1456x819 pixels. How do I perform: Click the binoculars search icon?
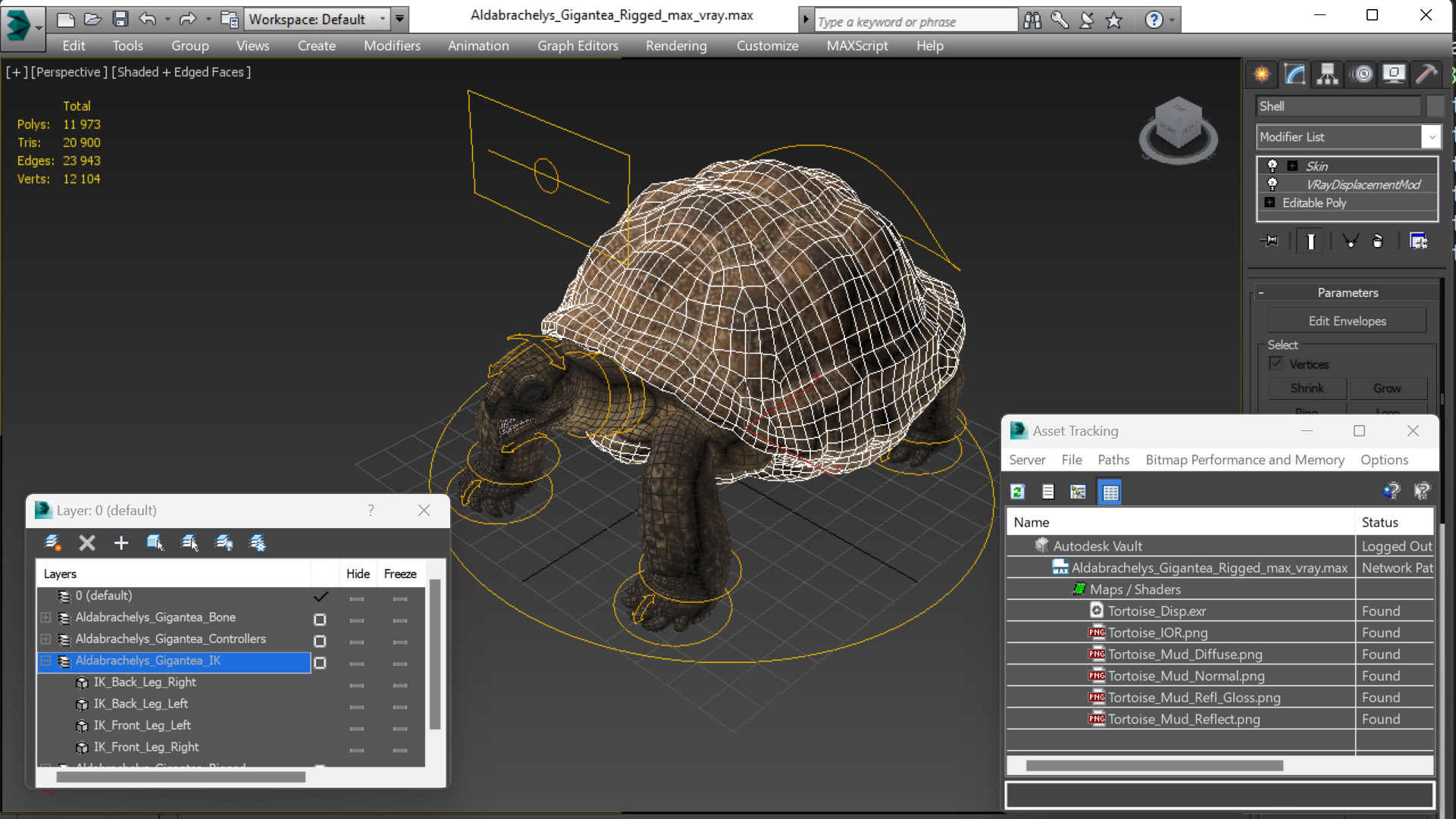coord(1032,20)
